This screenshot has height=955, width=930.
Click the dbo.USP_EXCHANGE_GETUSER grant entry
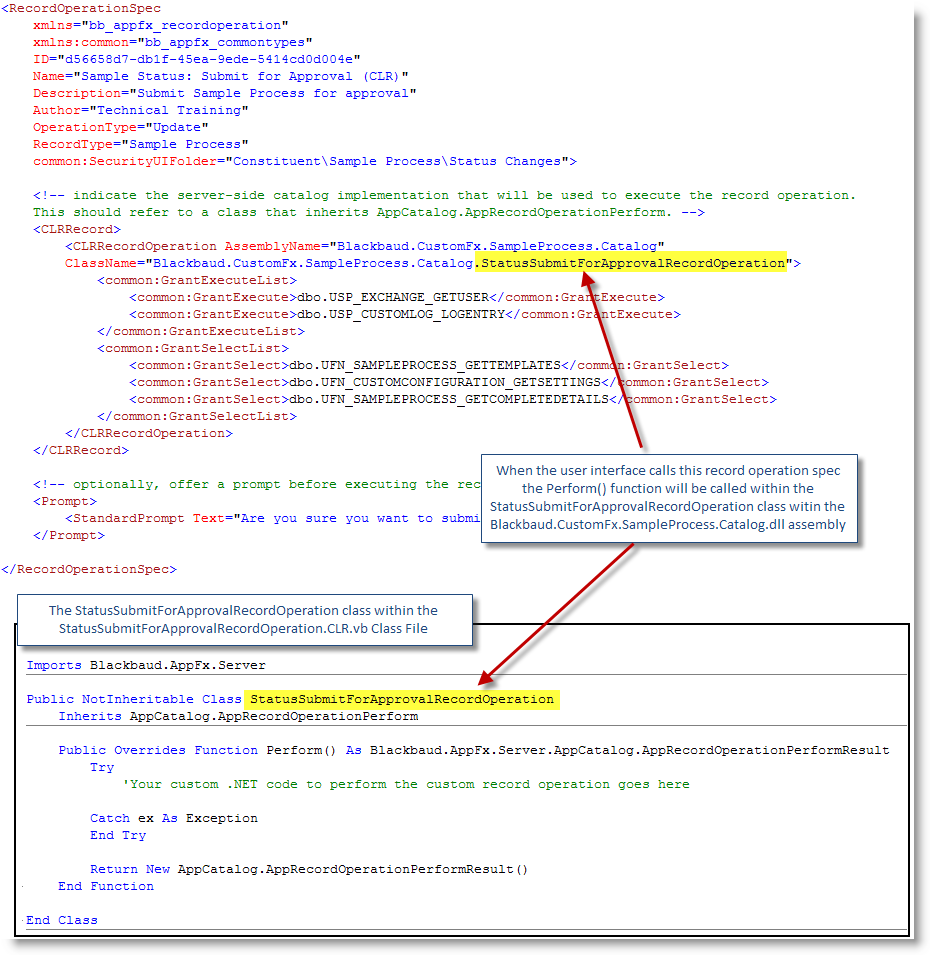[397, 298]
